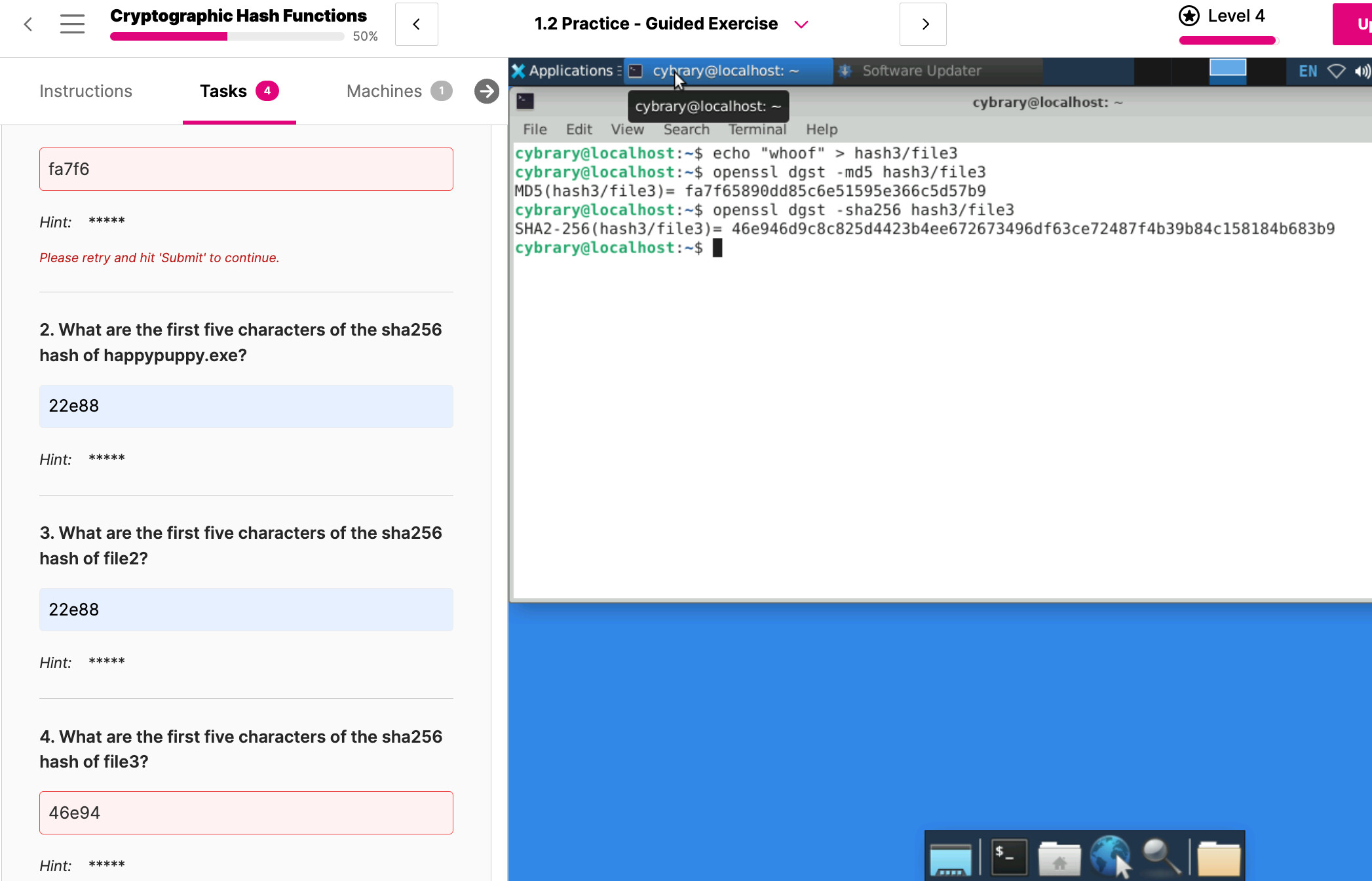Image resolution: width=1372 pixels, height=881 pixels.
Task: Open the home folder dock icon
Action: click(1059, 858)
